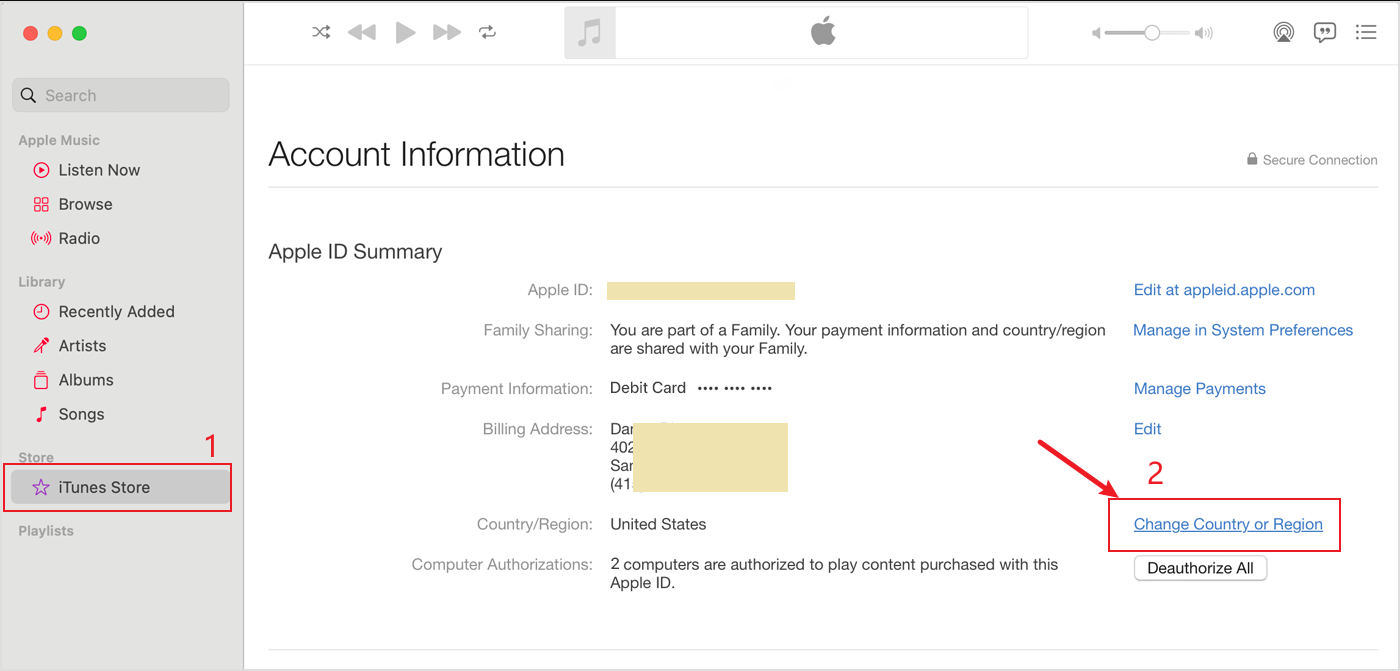The width and height of the screenshot is (1400, 671).
Task: Click the Account Information heading
Action: click(417, 154)
